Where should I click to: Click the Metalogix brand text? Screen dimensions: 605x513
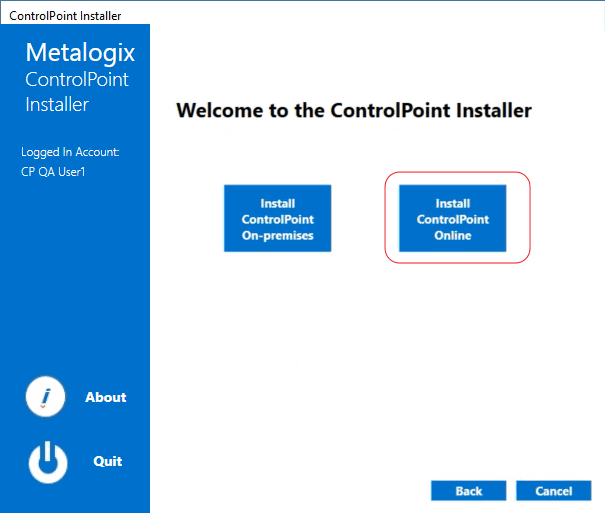[x=80, y=53]
